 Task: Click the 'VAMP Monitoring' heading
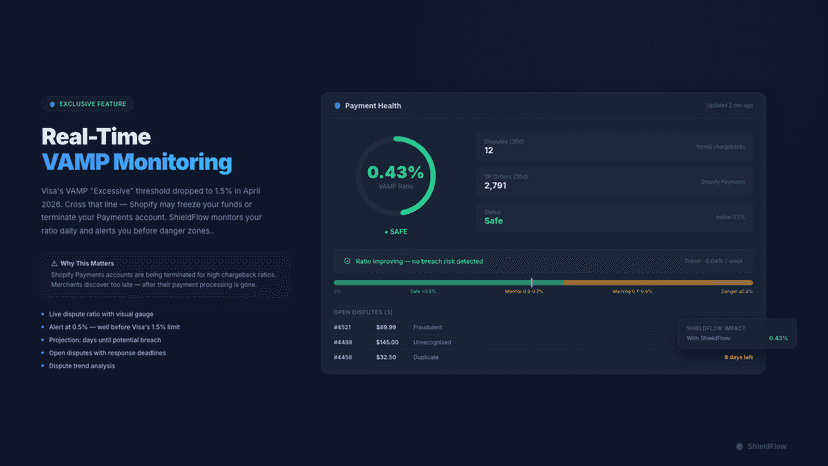[x=137, y=162]
